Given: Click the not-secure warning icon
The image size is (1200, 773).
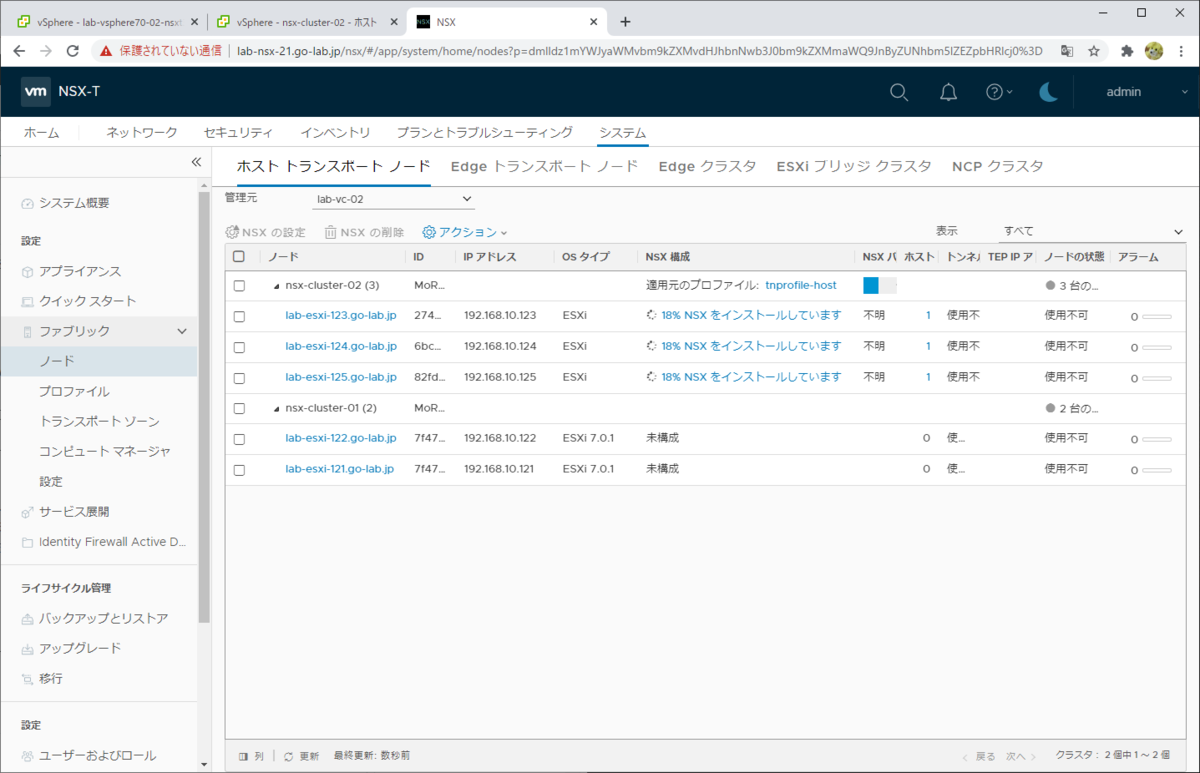Looking at the screenshot, I should [106, 50].
